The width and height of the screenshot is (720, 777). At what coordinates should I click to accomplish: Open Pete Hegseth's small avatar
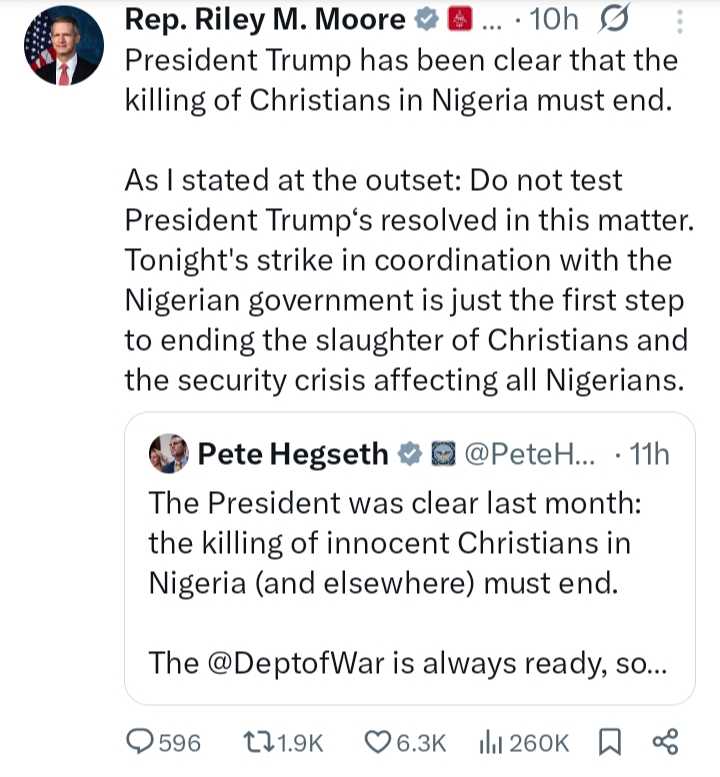[x=168, y=454]
